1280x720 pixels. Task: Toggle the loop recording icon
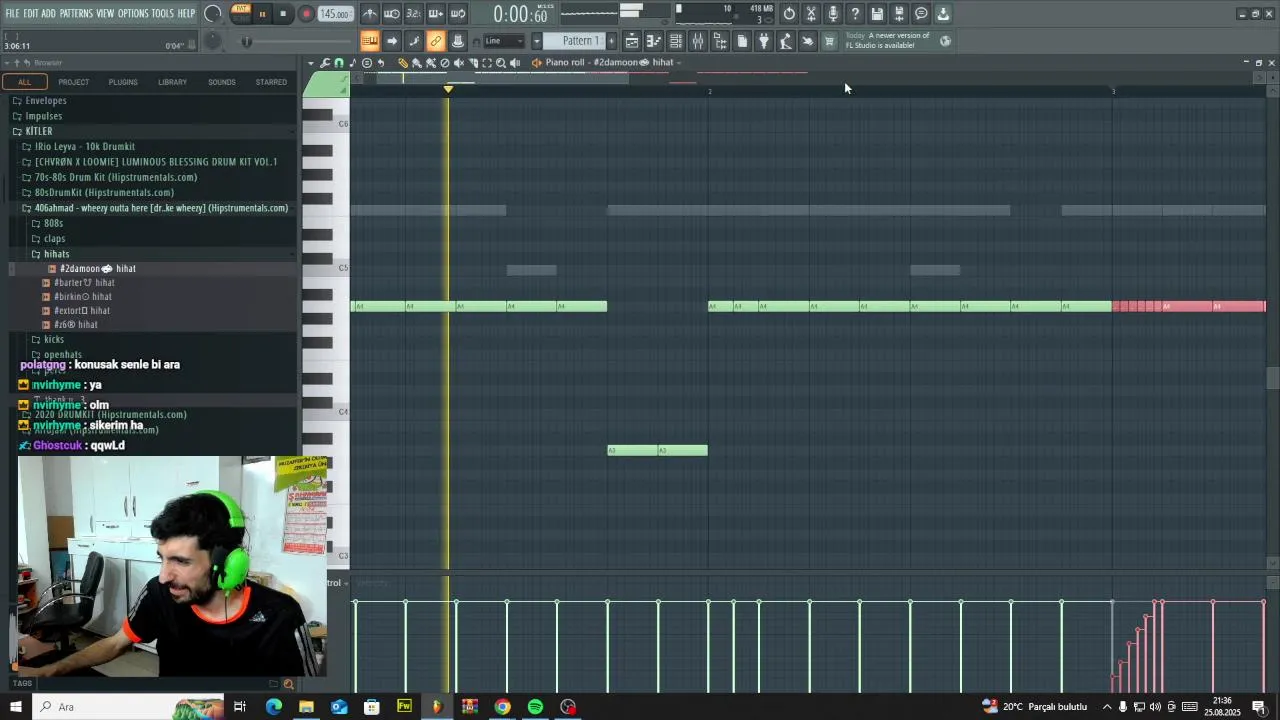point(458,14)
